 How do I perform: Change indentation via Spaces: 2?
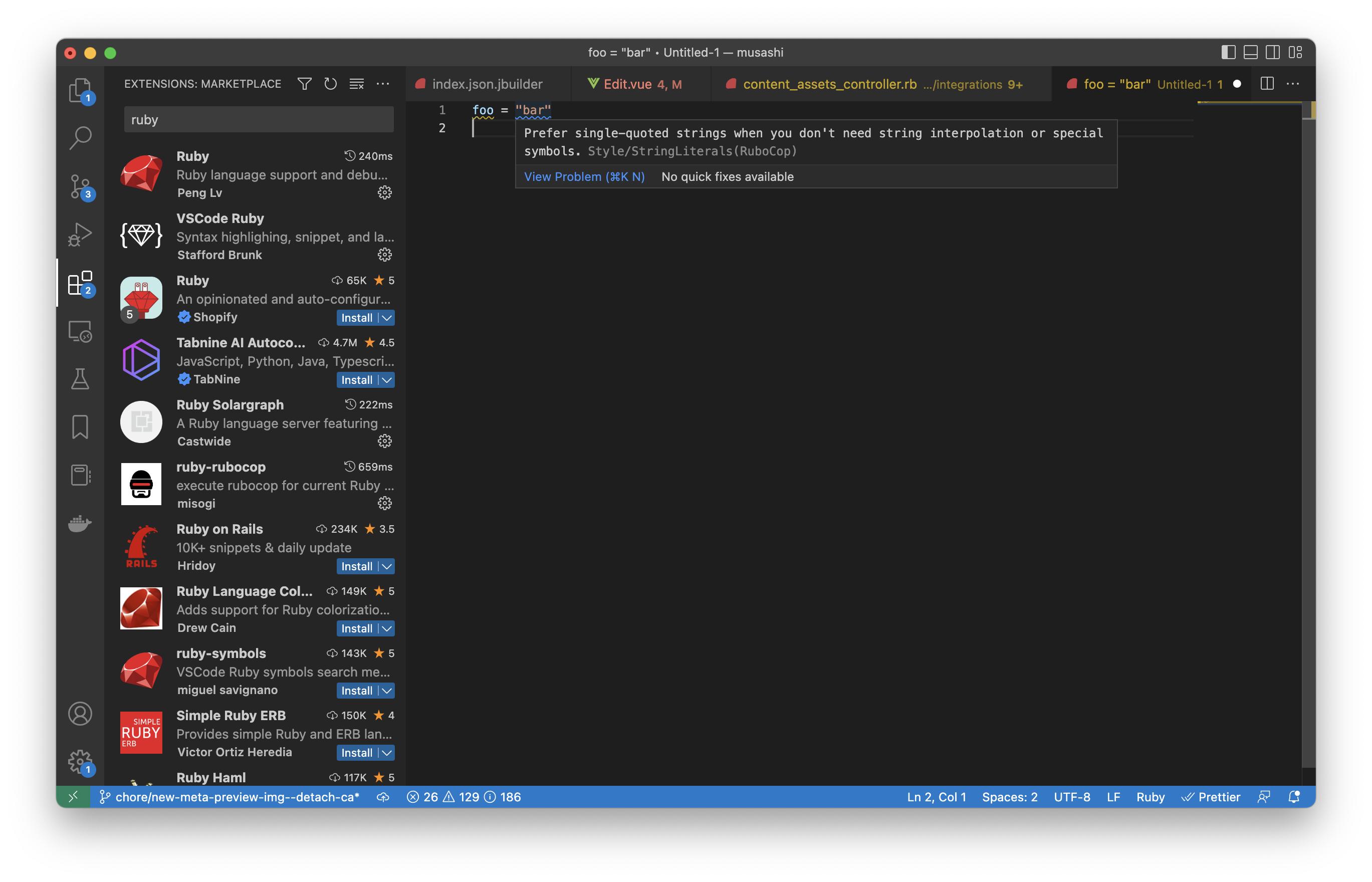pos(1010,797)
